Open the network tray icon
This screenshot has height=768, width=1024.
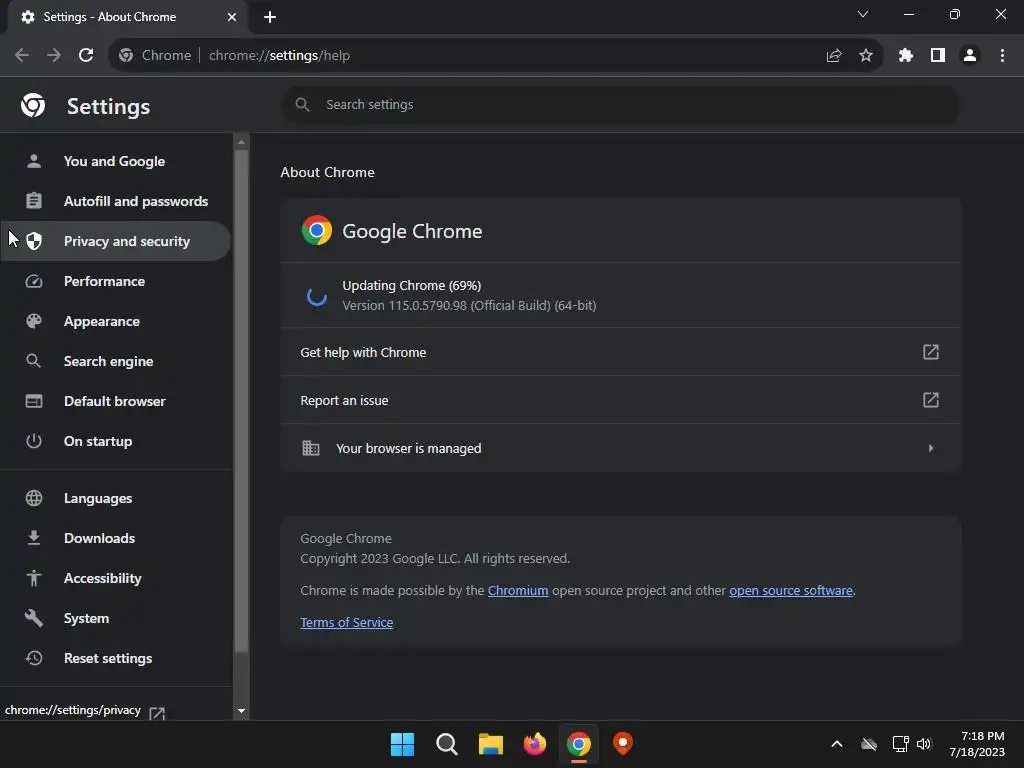pyautogui.click(x=901, y=744)
